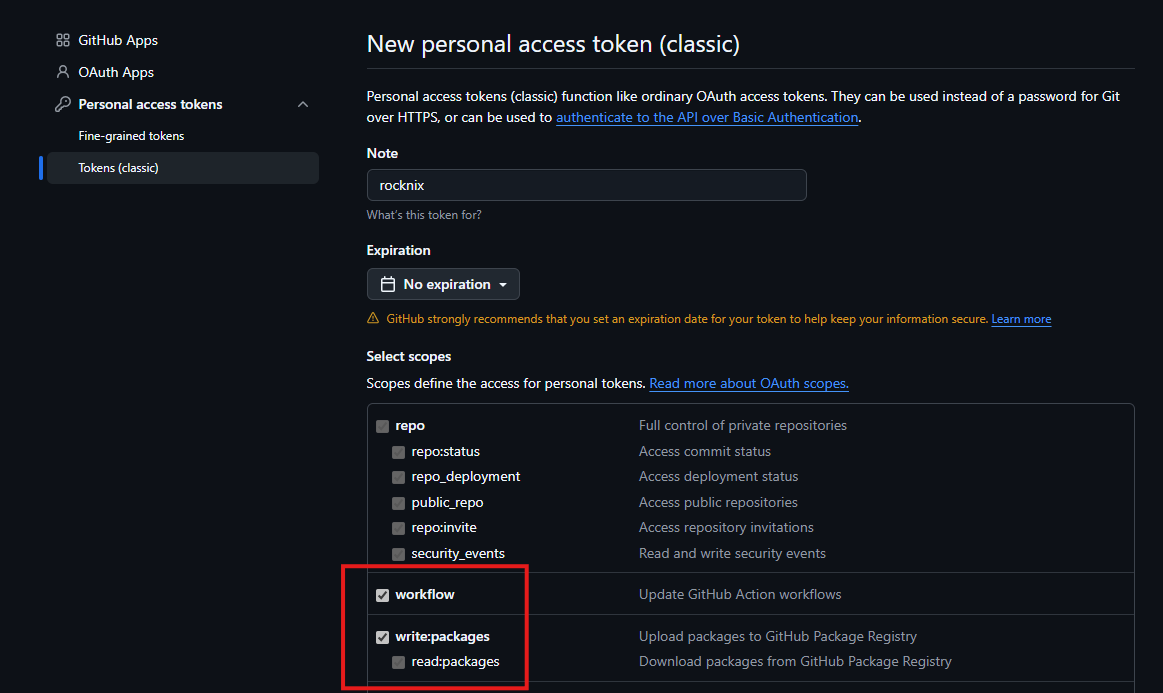Toggle the repo:status checkbox
The height and width of the screenshot is (693, 1163).
point(398,452)
